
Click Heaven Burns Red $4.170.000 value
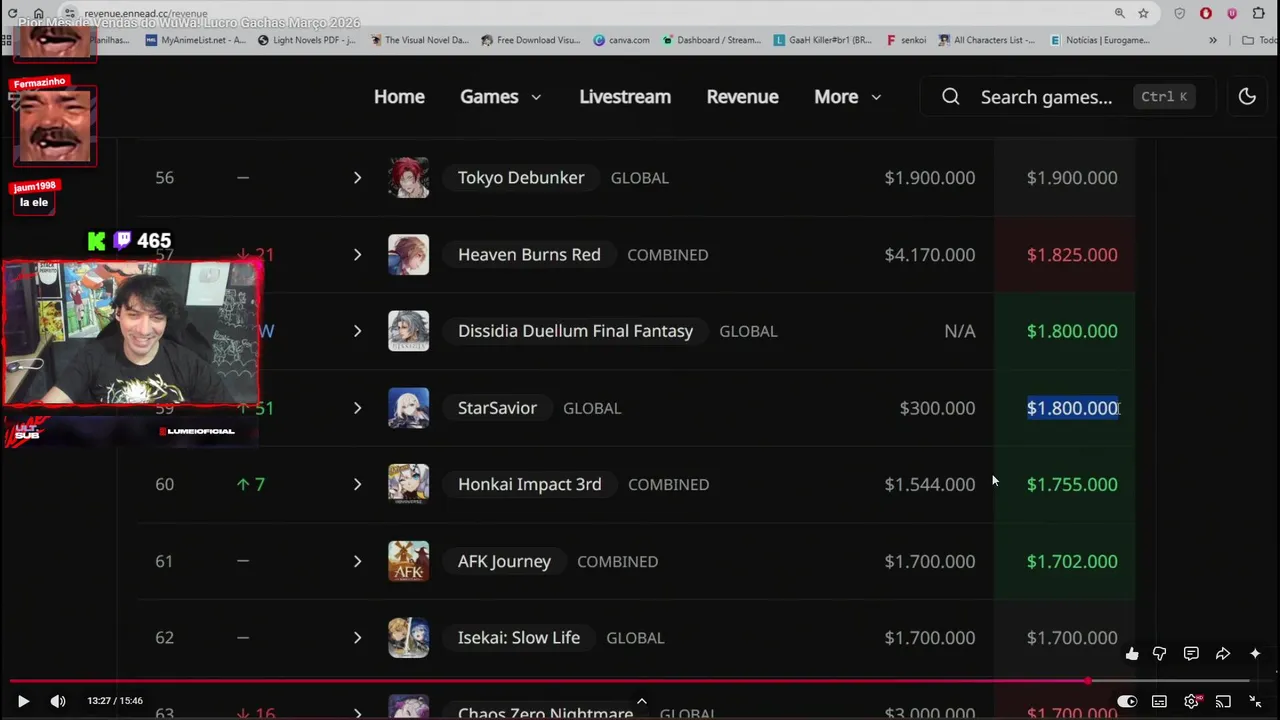[929, 255]
